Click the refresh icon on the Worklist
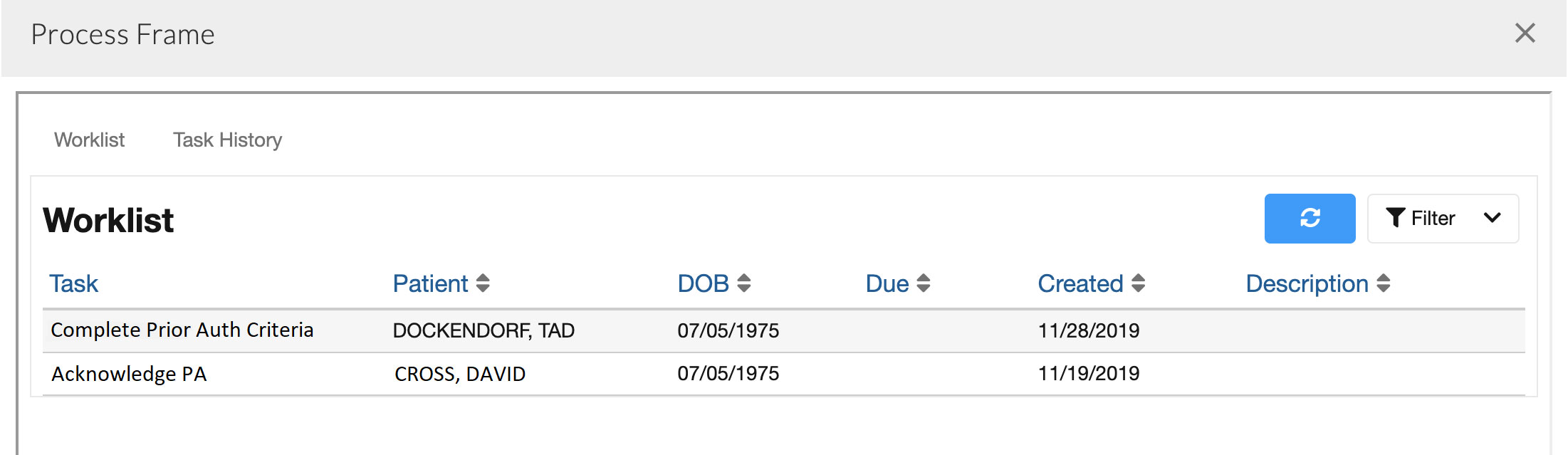1568x455 pixels. 1309,219
